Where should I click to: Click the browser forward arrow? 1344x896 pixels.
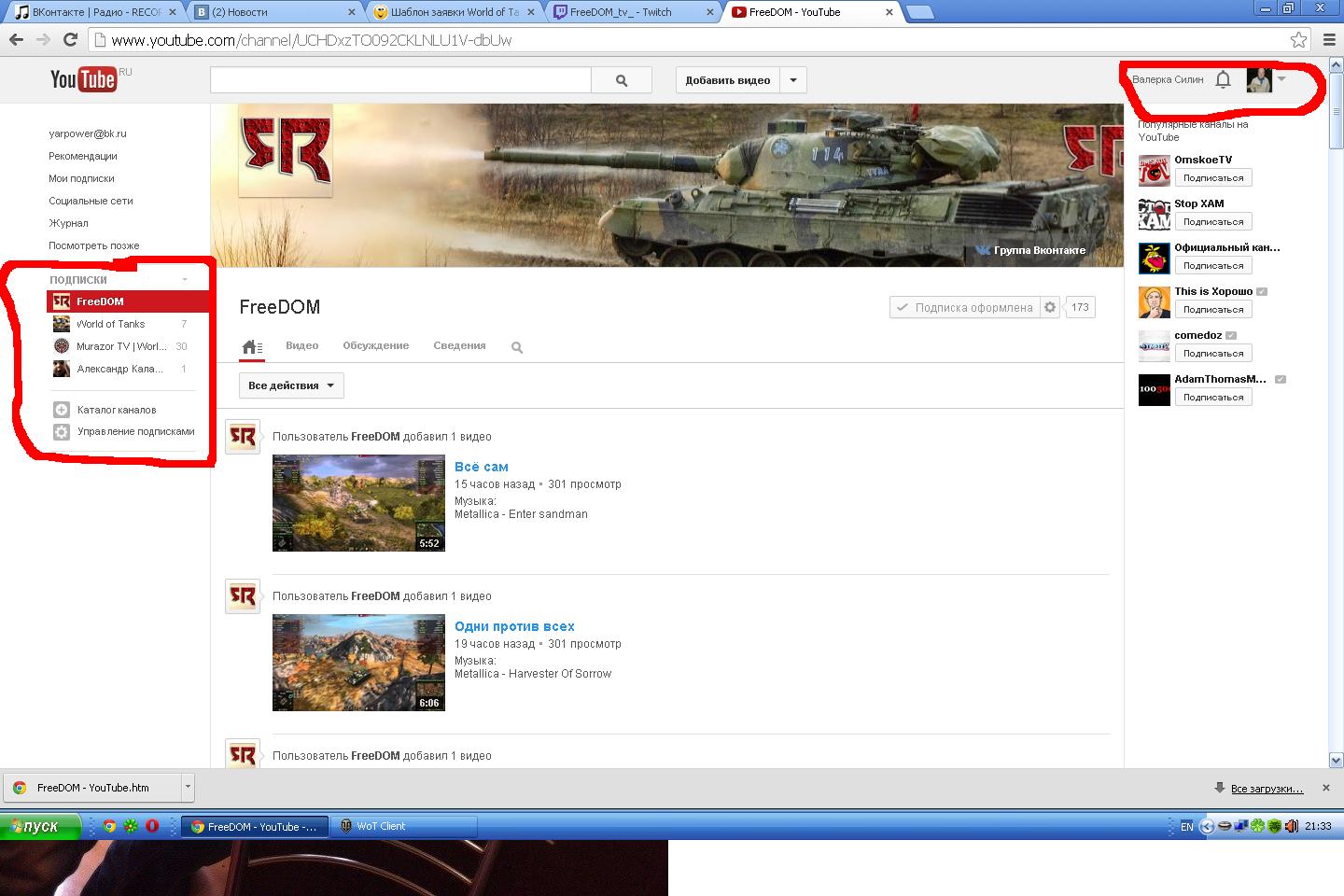click(x=43, y=40)
